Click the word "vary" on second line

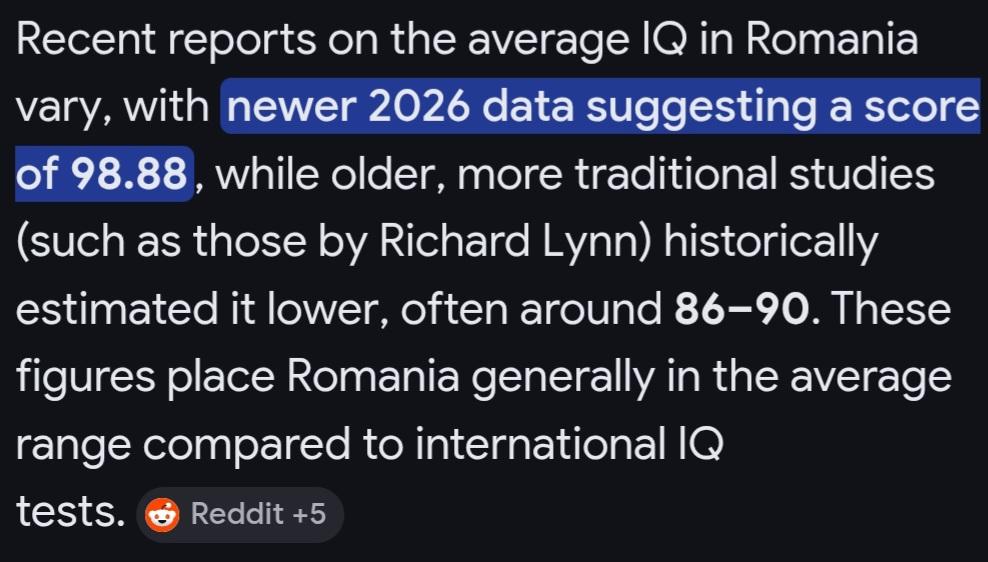(x=57, y=107)
